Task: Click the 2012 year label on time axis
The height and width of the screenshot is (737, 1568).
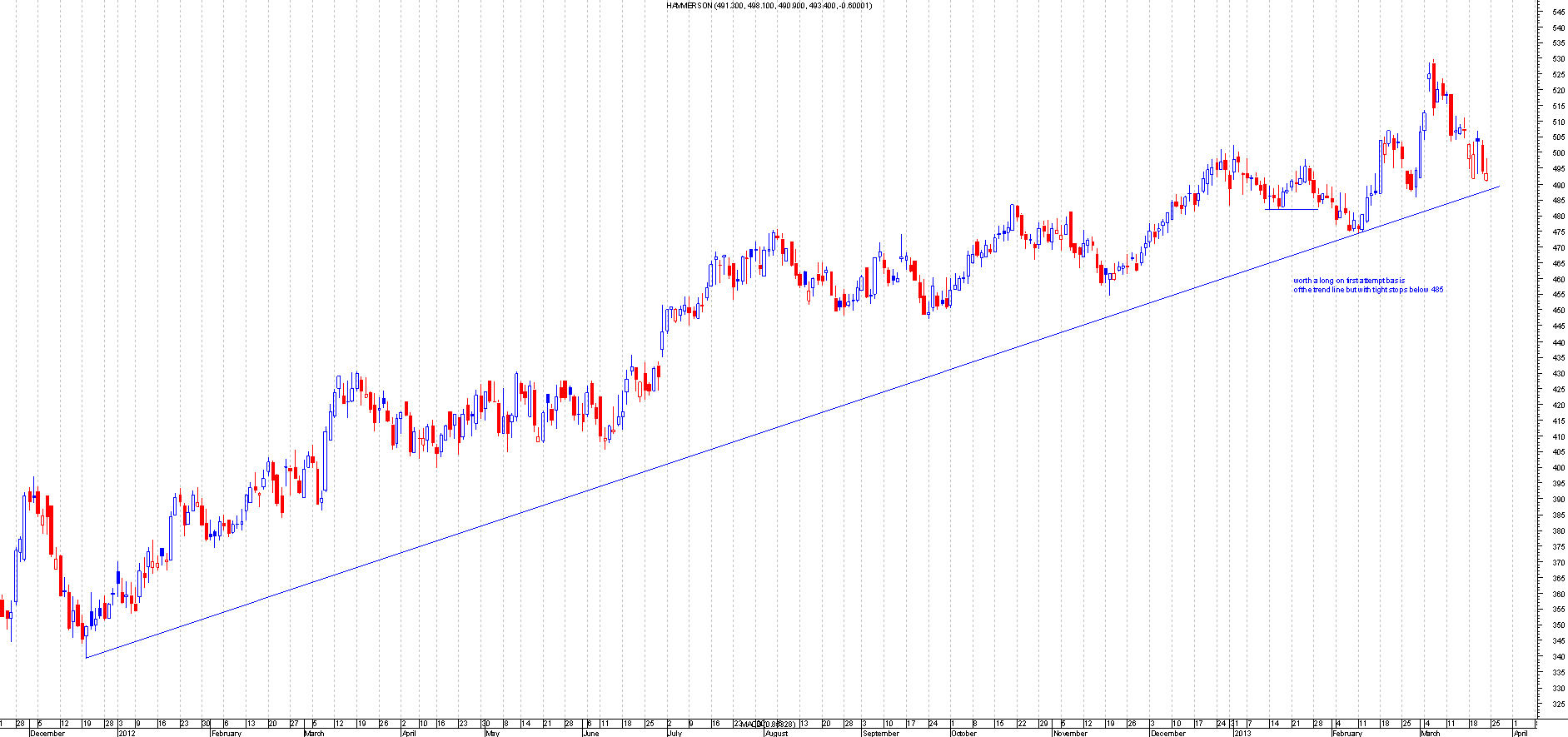Action: pos(127,733)
